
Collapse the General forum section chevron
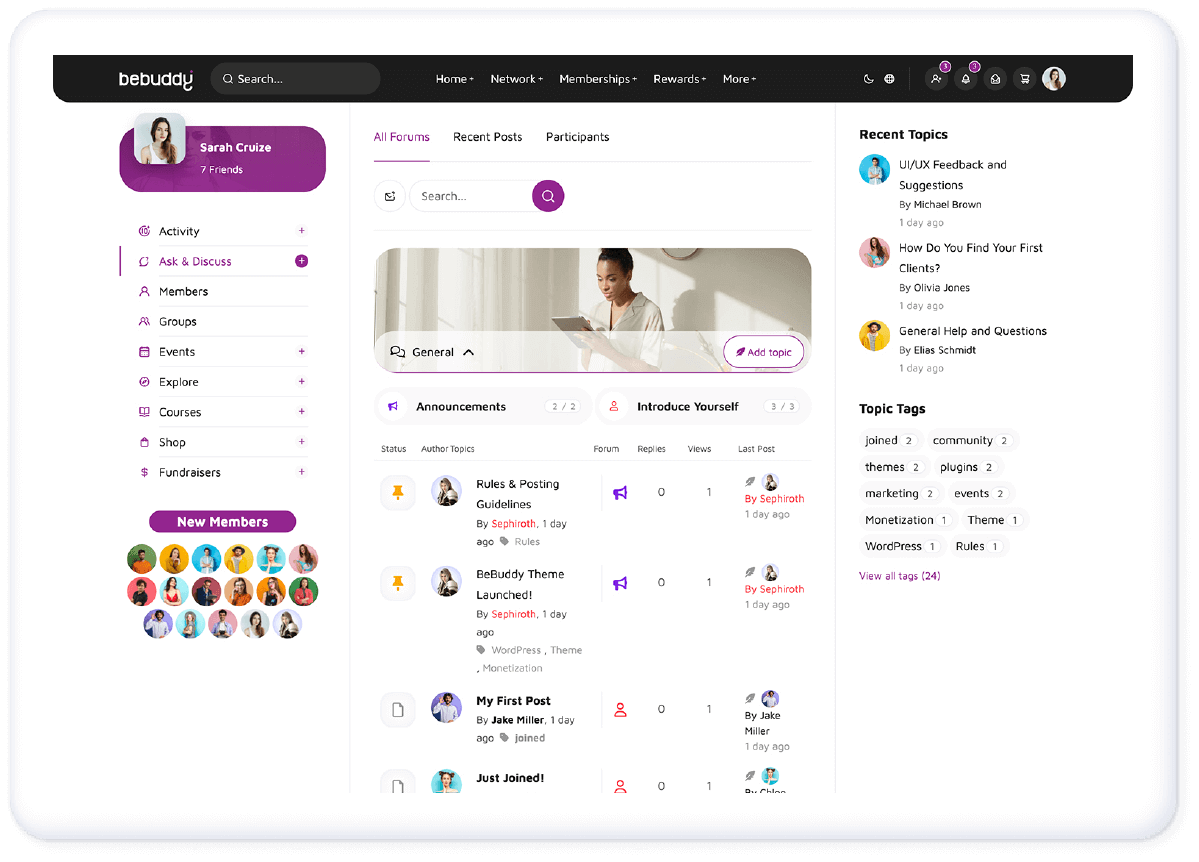[468, 352]
